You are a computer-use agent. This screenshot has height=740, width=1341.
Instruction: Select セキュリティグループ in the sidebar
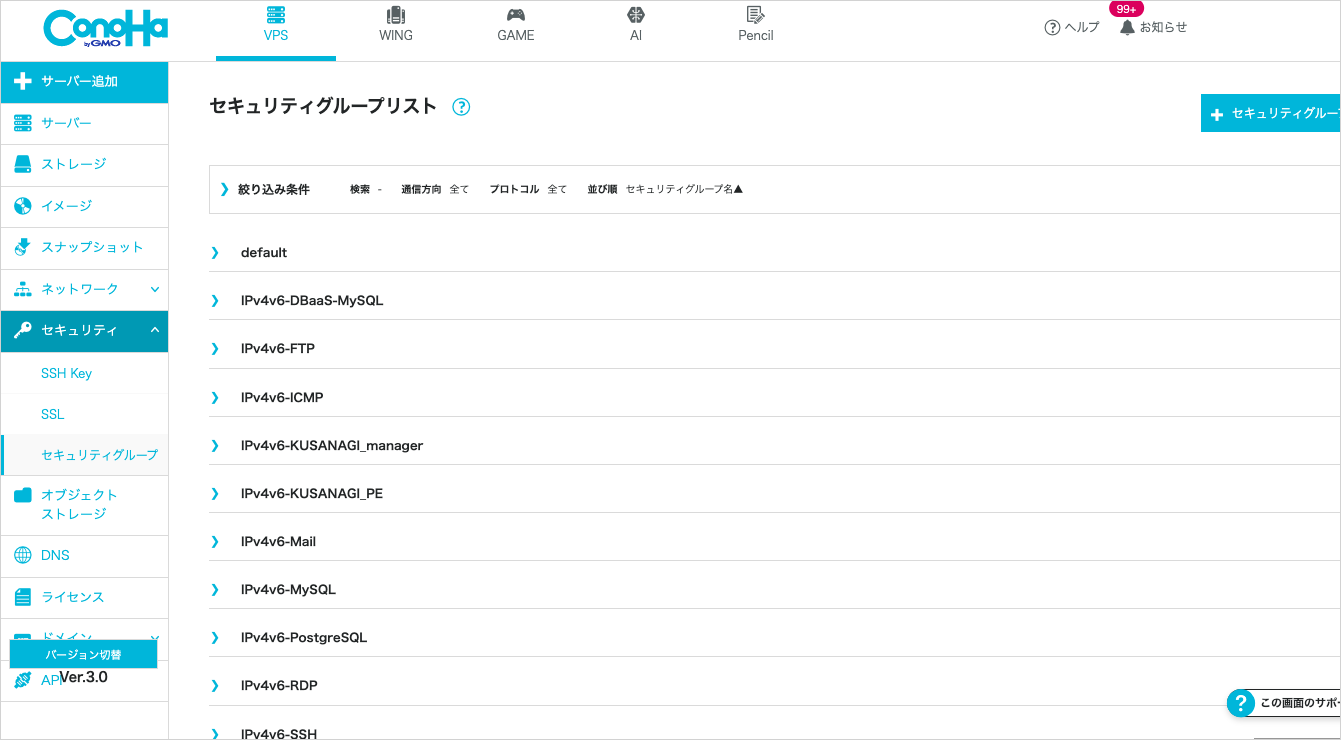point(99,455)
